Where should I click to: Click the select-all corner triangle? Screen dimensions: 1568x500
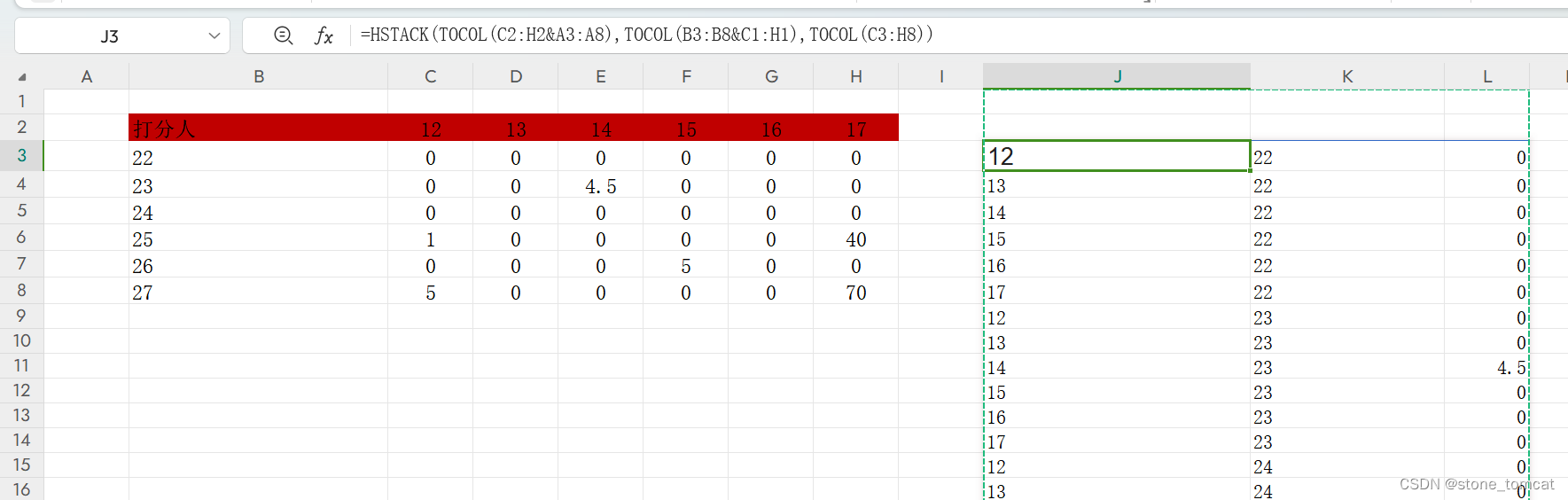[22, 76]
